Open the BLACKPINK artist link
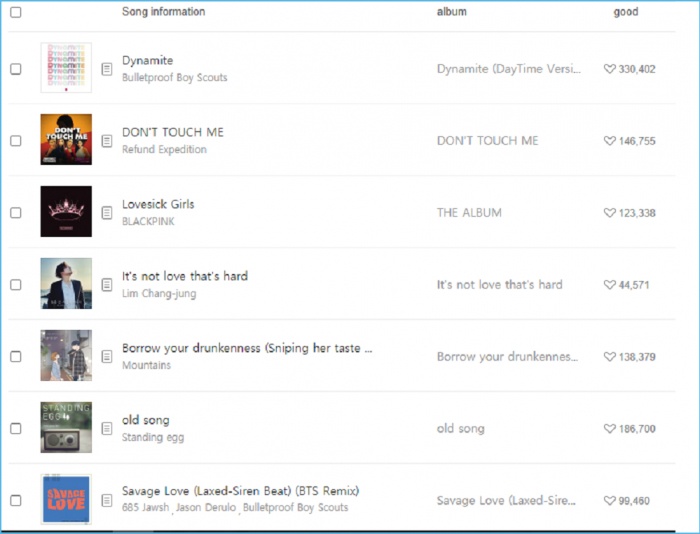The width and height of the screenshot is (700, 534). click(x=148, y=221)
